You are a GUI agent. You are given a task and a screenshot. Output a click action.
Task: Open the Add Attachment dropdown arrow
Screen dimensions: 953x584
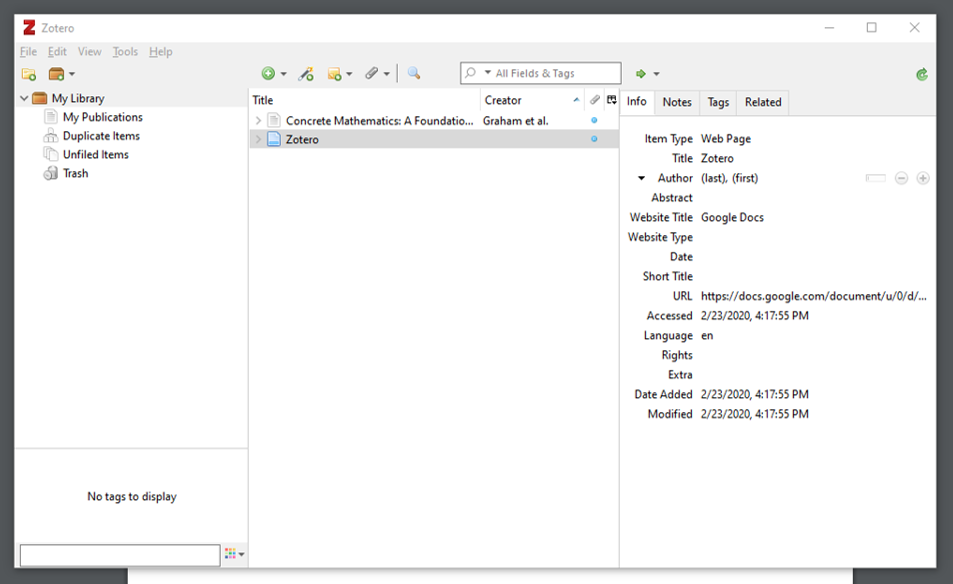(x=387, y=74)
